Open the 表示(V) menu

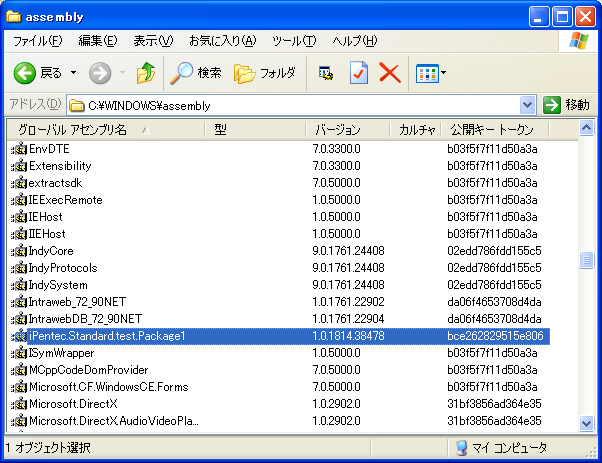(153, 41)
